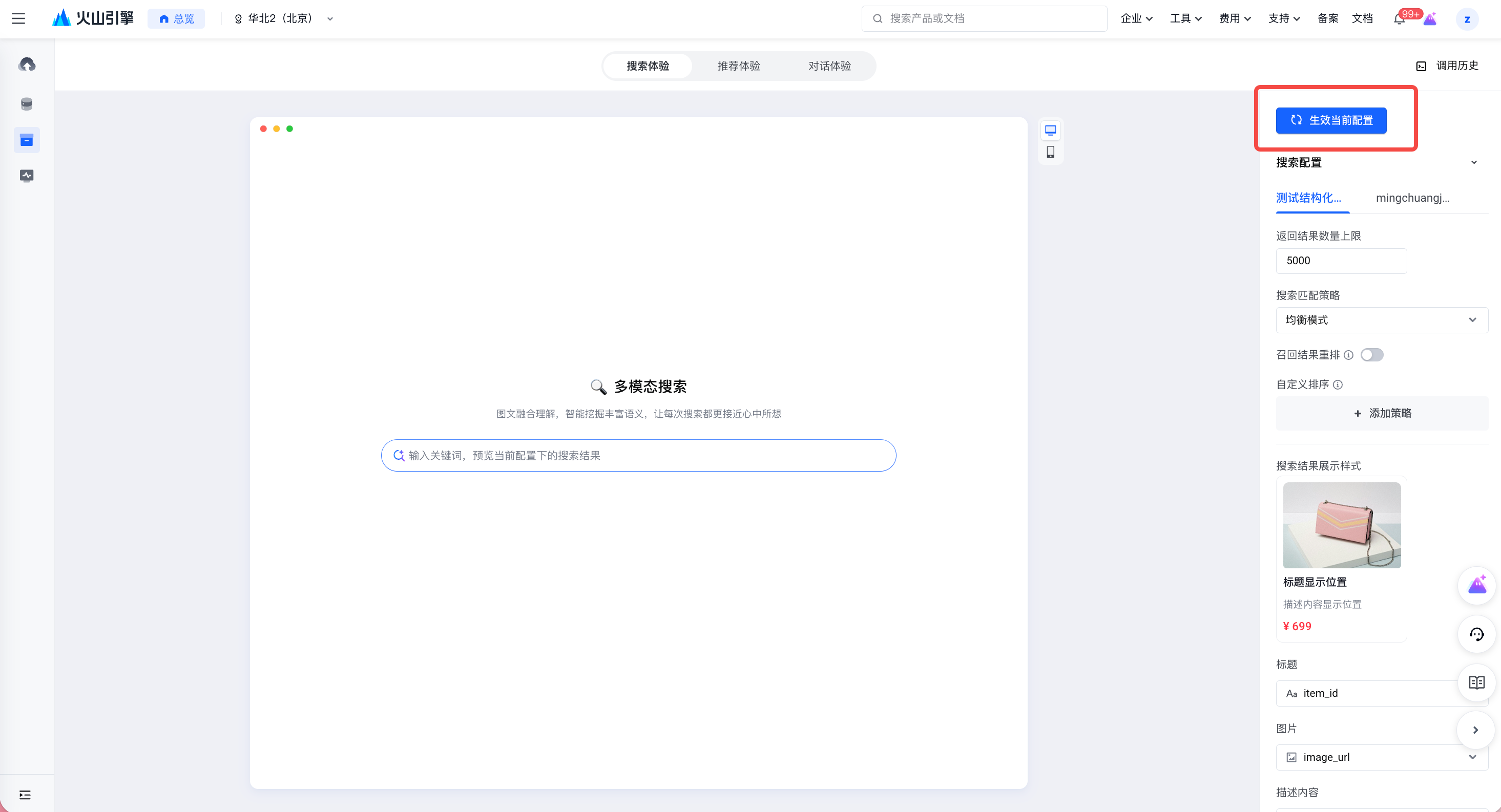Open the image_url field dropdown
This screenshot has height=812, width=1501.
(x=1382, y=757)
